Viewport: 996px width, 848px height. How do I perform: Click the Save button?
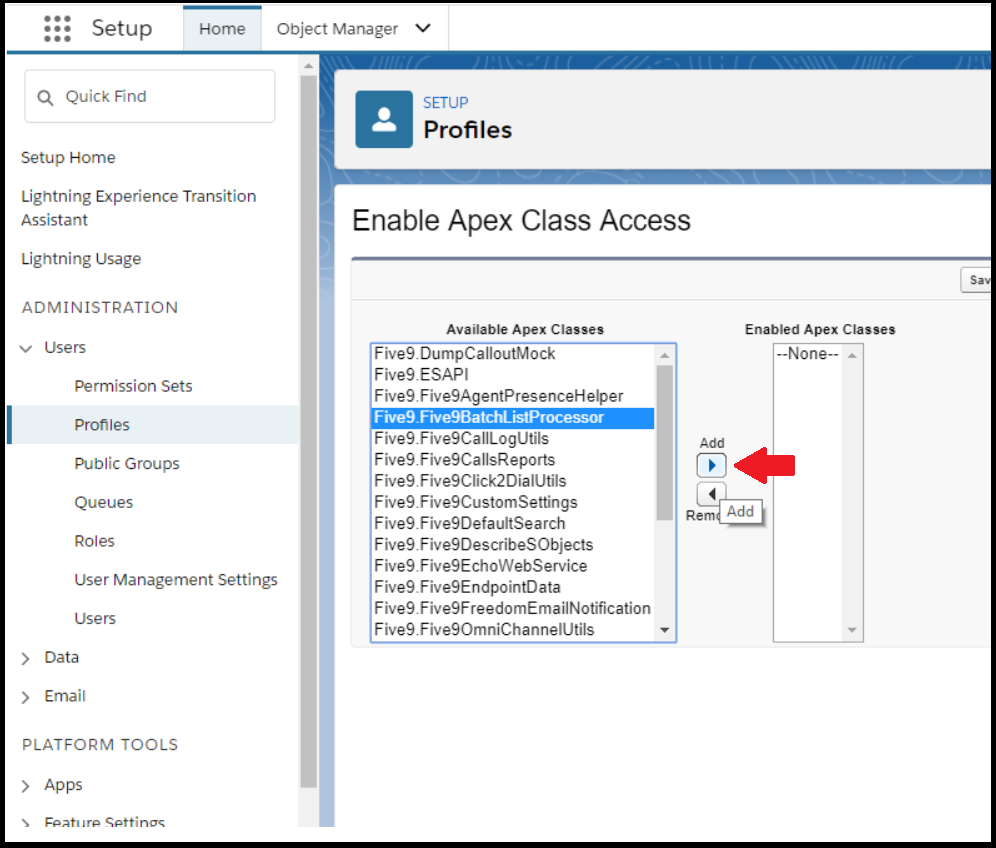977,280
